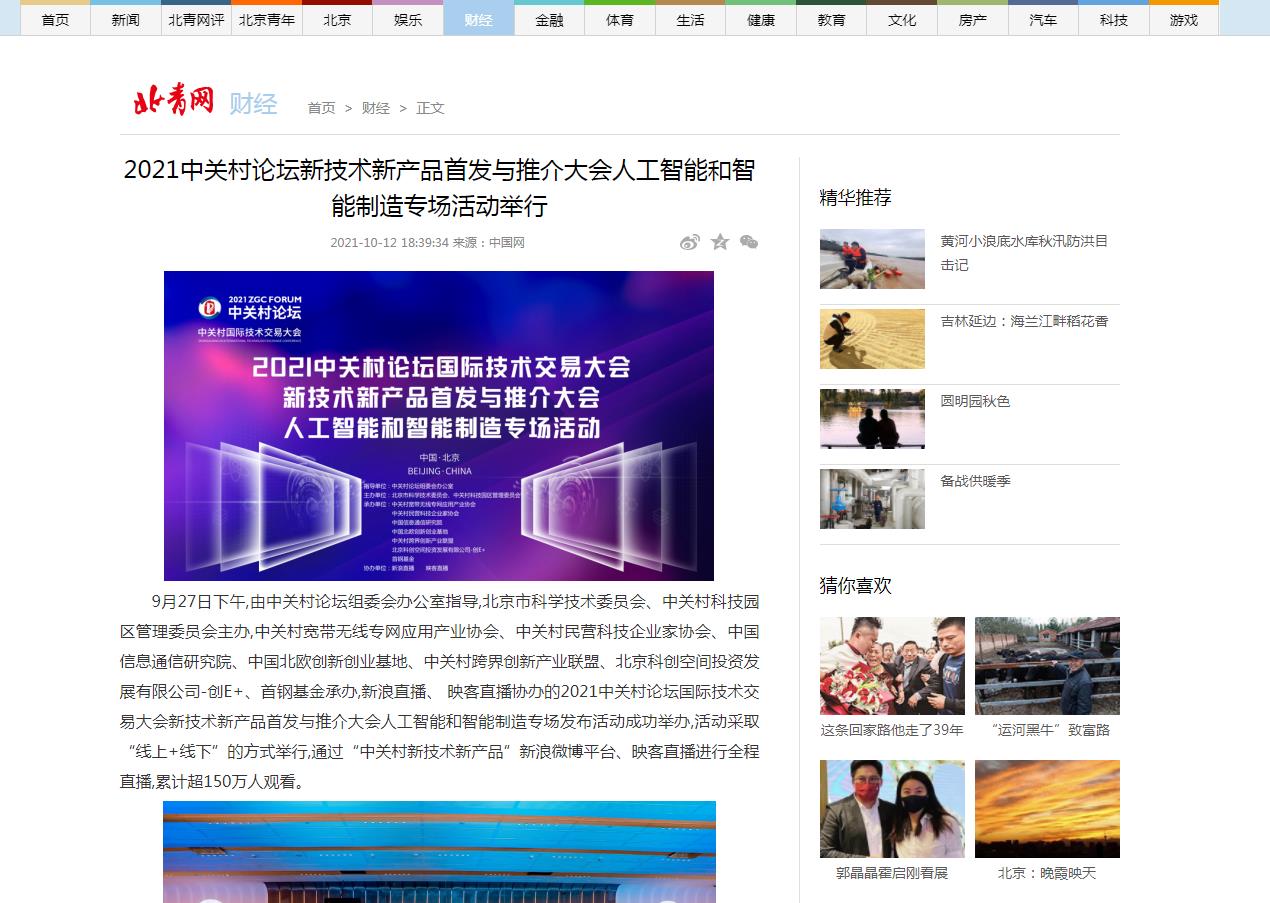The width and height of the screenshot is (1270, 903).
Task: Open the 科技 navigation tab
Action: click(x=1113, y=20)
